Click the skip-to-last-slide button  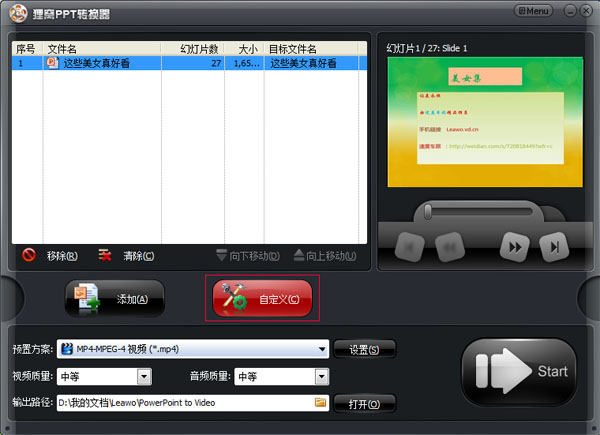point(554,248)
